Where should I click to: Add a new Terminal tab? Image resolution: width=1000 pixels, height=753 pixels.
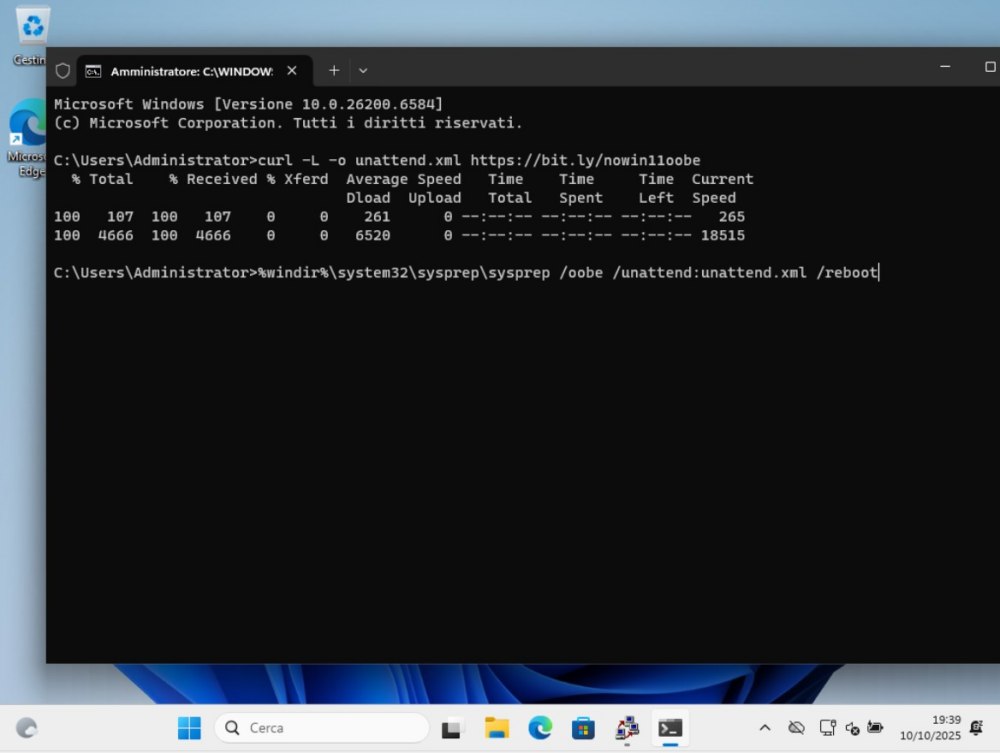click(334, 71)
